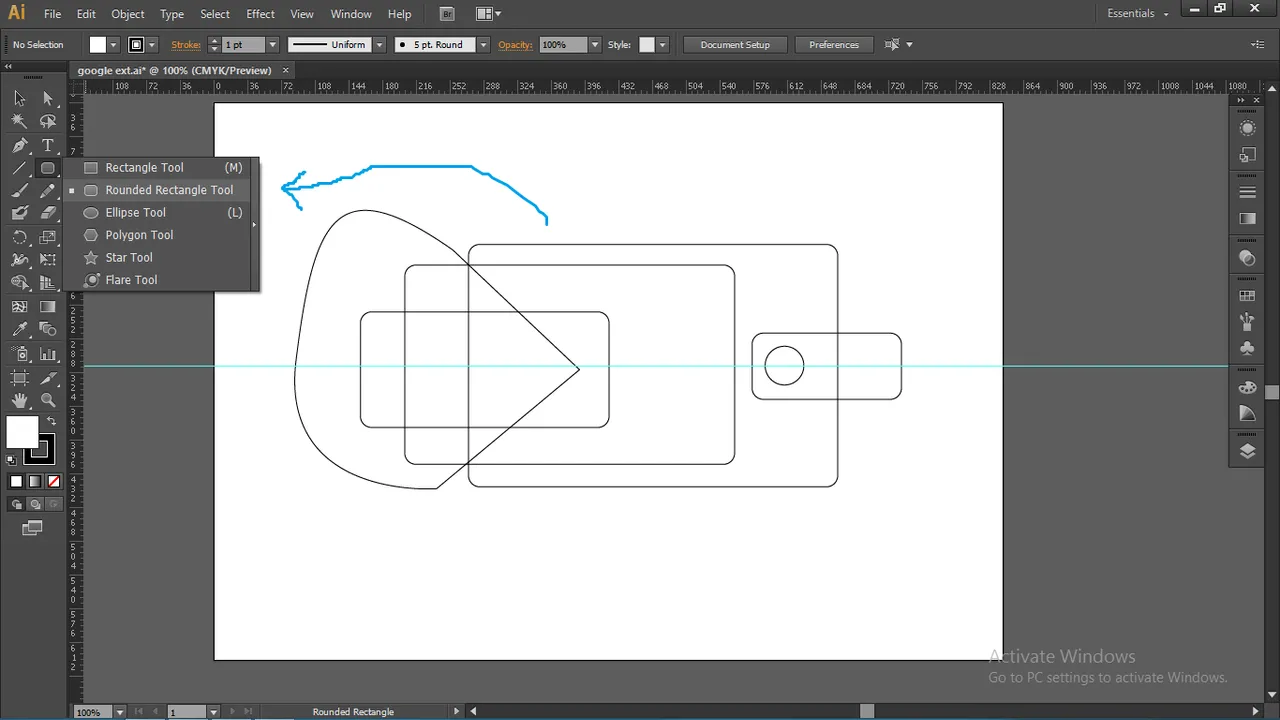The image size is (1280, 720).
Task: Open fill color dropdown in control bar
Action: click(x=113, y=45)
